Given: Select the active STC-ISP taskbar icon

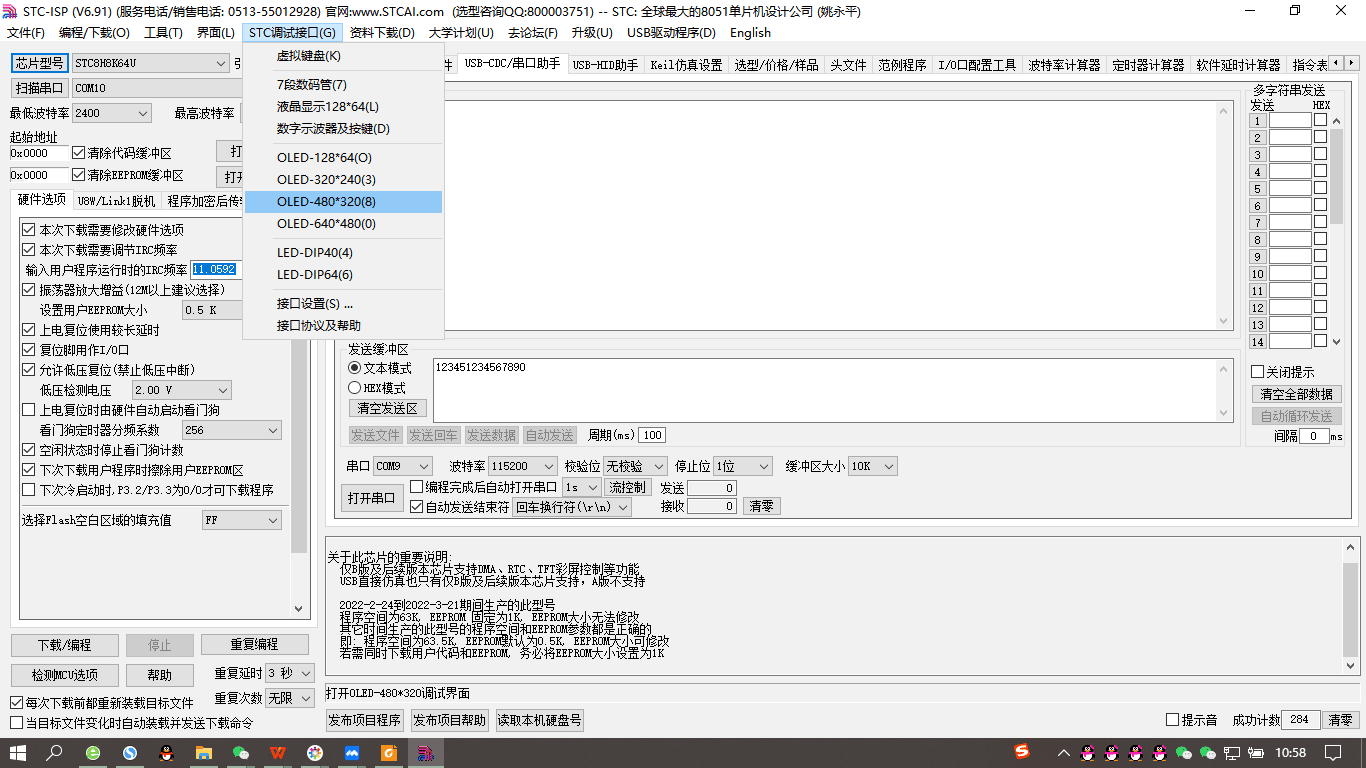Looking at the screenshot, I should point(426,752).
